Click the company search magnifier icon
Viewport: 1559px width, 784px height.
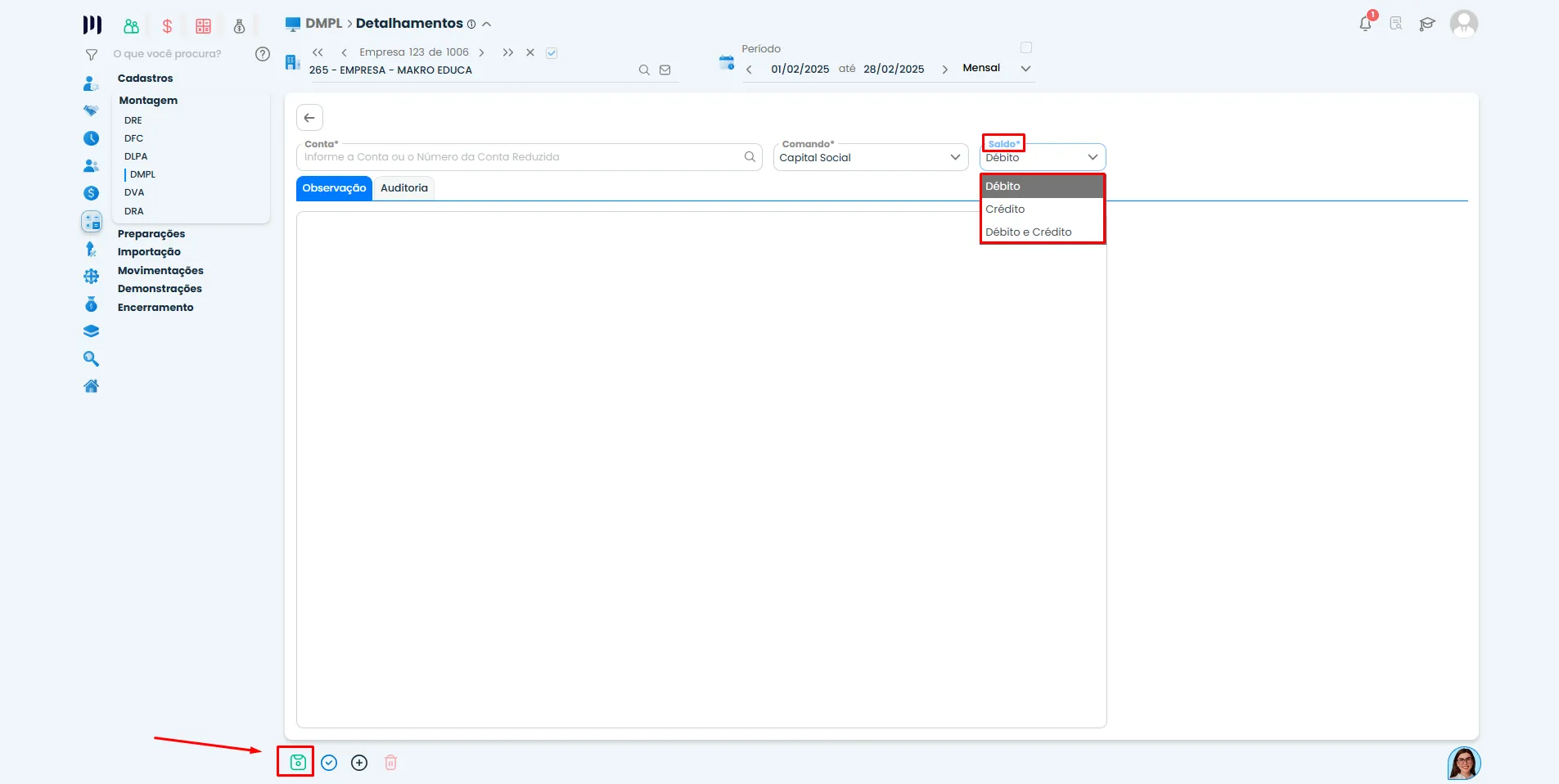click(644, 70)
